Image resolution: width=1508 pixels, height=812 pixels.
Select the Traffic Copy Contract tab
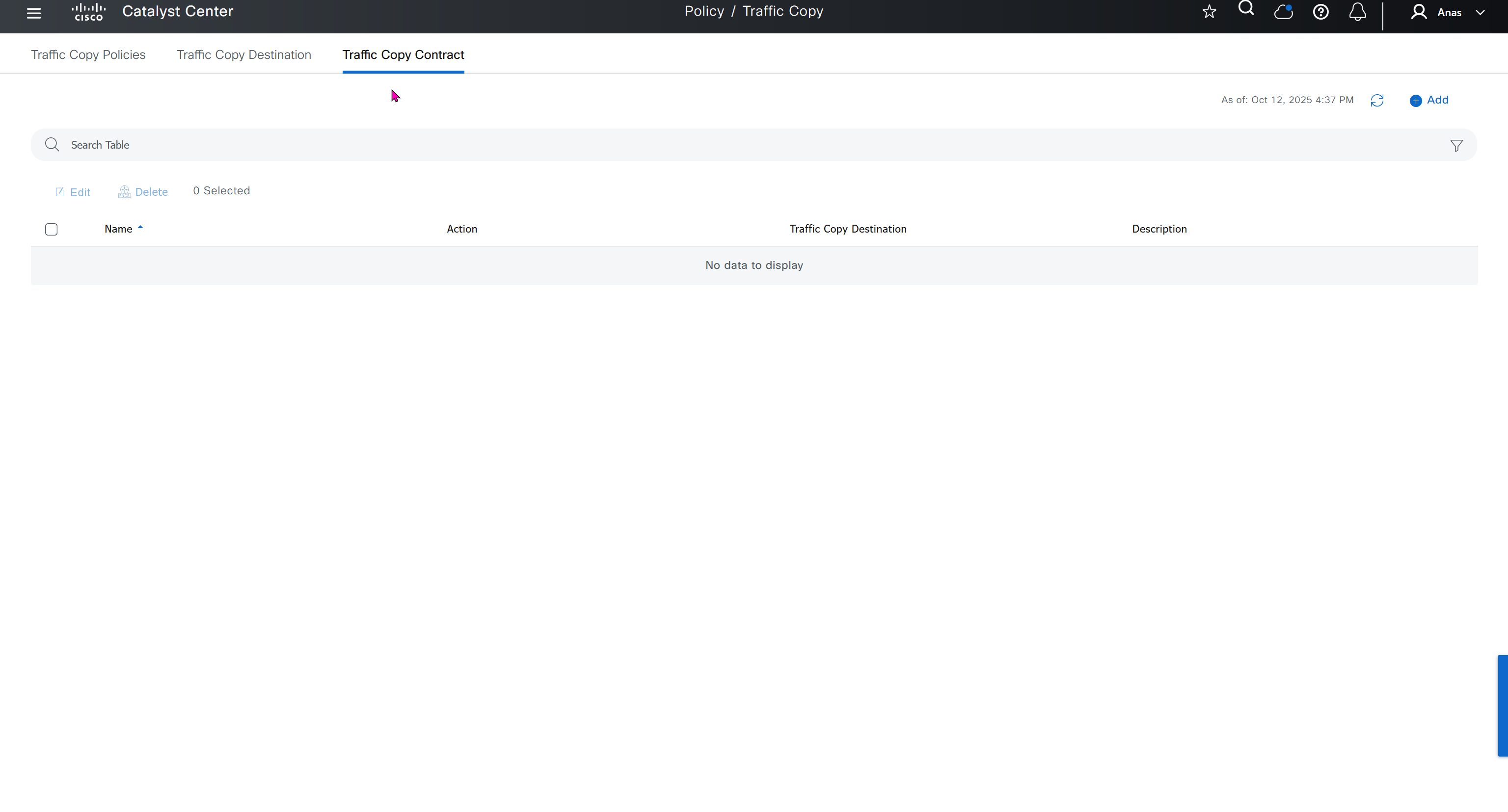coord(403,54)
